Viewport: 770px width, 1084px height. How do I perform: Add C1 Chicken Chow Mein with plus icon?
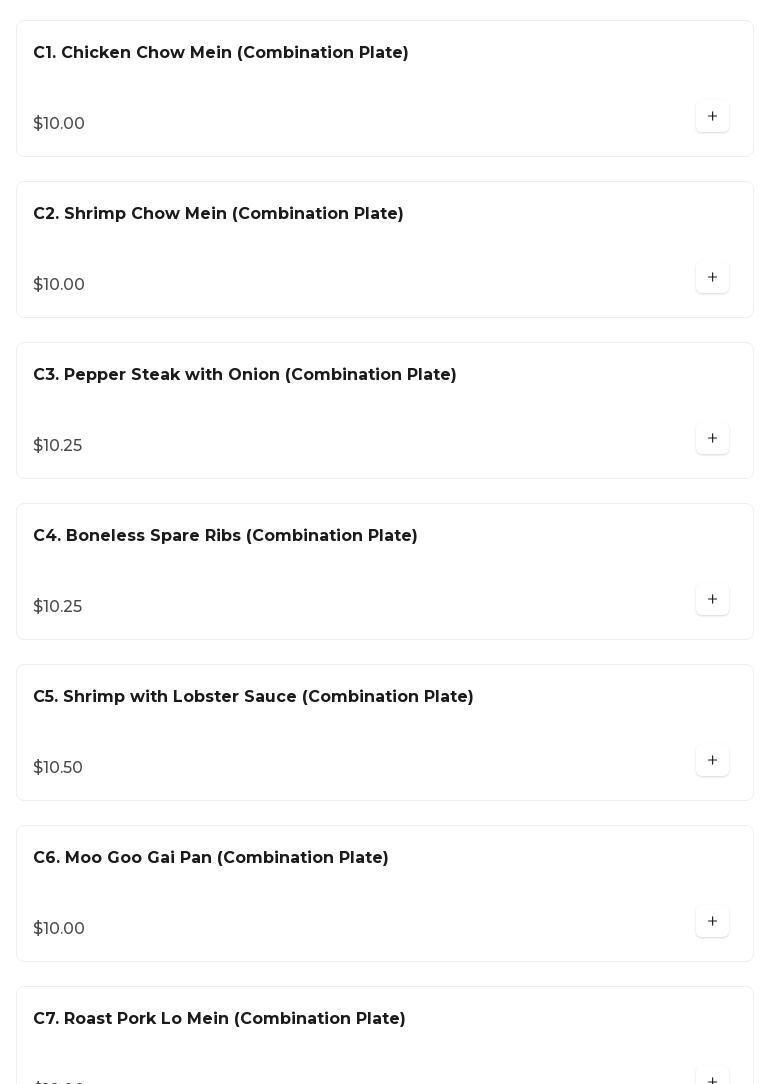(x=712, y=116)
